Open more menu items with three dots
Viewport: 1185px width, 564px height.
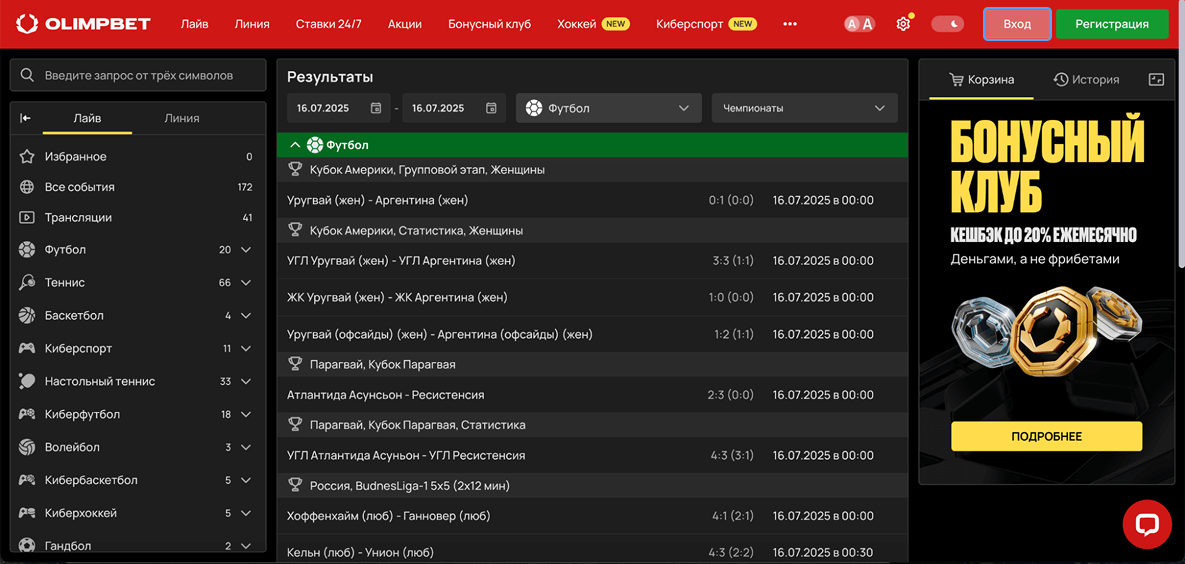[x=790, y=24]
